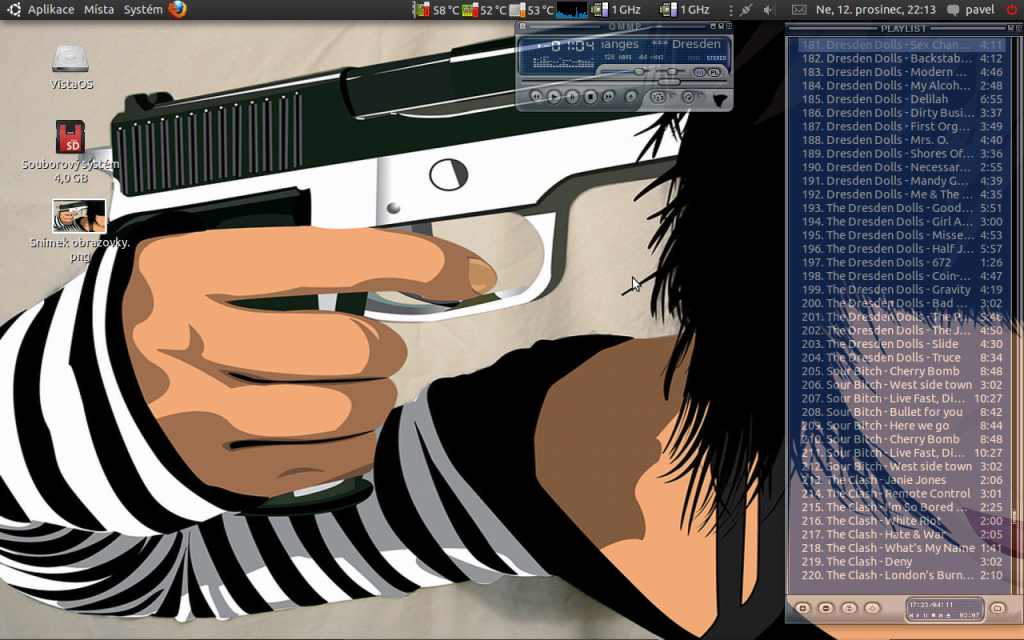Select track 199 The Dresden Dolls - Gravity

click(901, 290)
